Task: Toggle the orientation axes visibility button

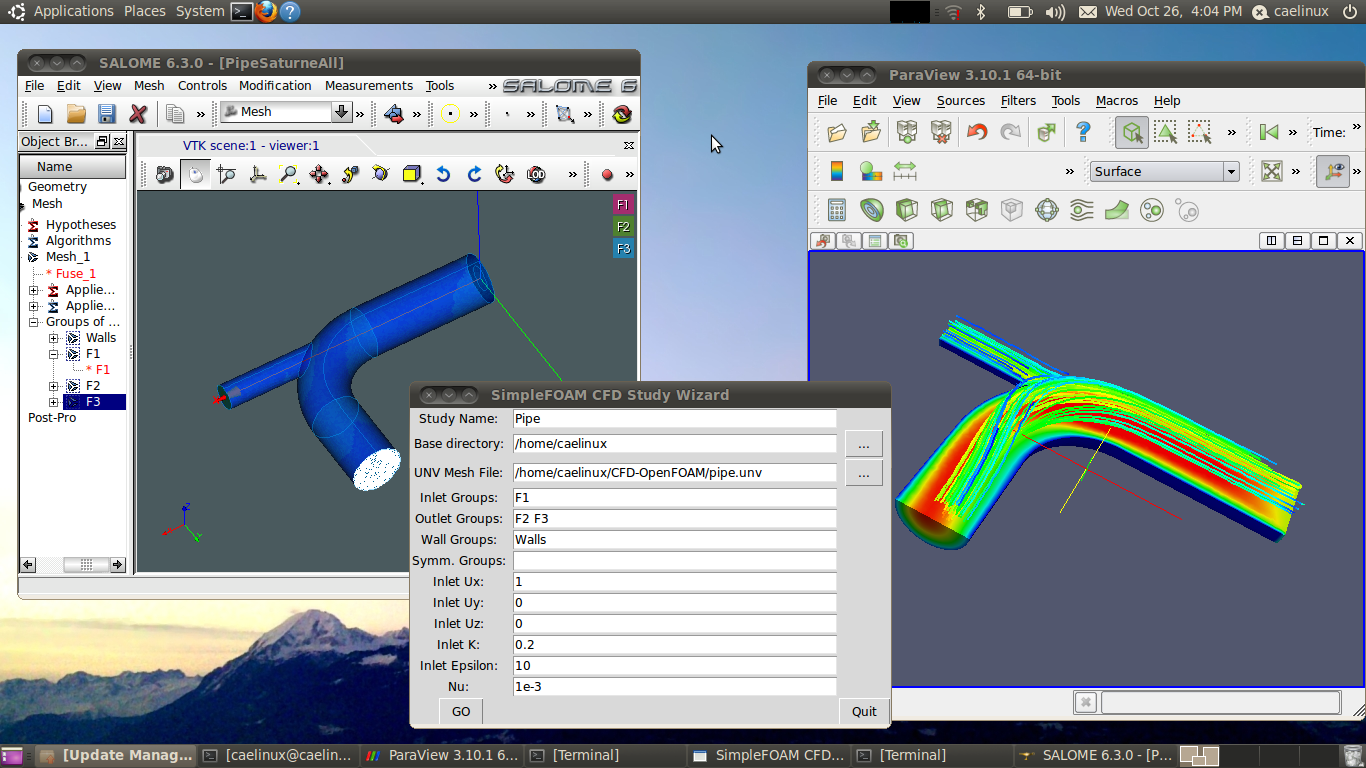Action: (x=1331, y=171)
